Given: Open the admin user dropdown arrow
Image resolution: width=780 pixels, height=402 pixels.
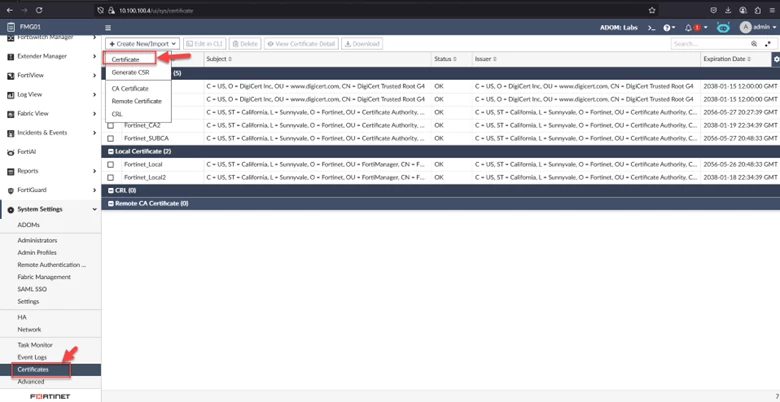Looking at the screenshot, I should pos(774,27).
